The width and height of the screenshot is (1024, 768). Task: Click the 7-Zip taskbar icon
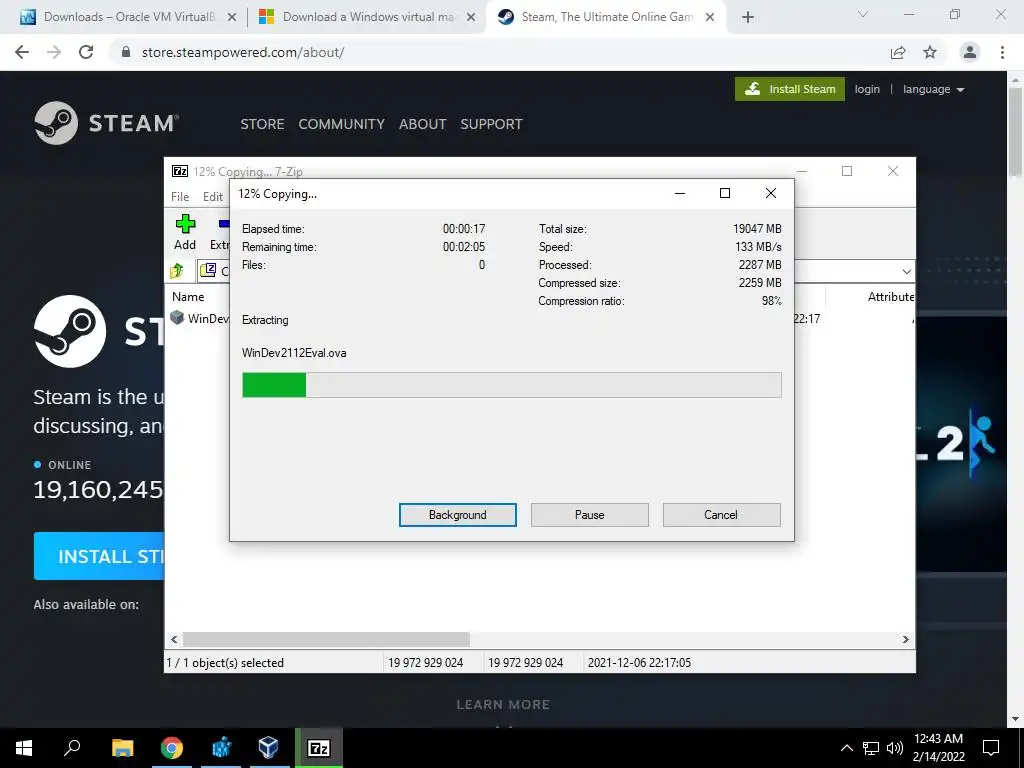point(318,748)
